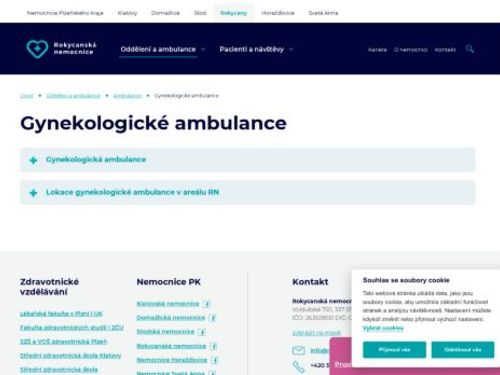Click the Zobrazit na mapě link

pos(317,333)
